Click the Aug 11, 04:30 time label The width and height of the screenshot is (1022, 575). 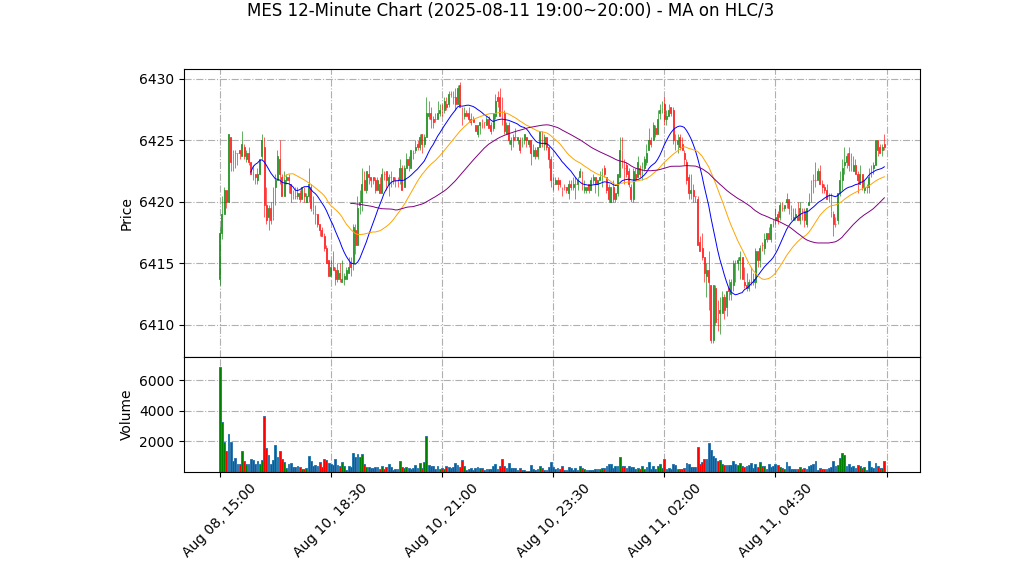click(774, 520)
